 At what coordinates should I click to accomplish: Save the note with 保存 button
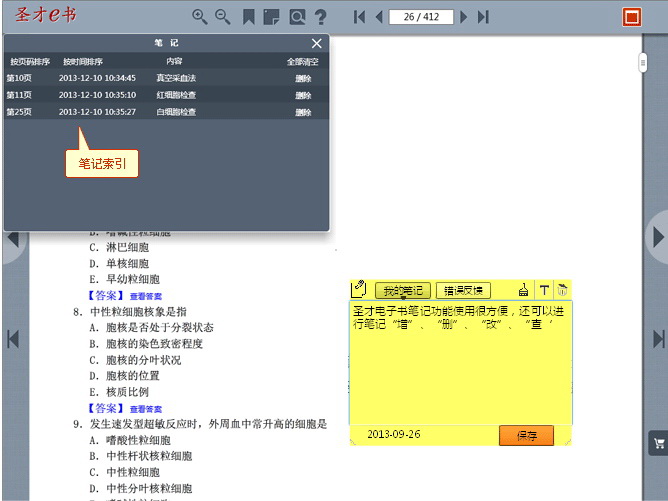tap(527, 435)
